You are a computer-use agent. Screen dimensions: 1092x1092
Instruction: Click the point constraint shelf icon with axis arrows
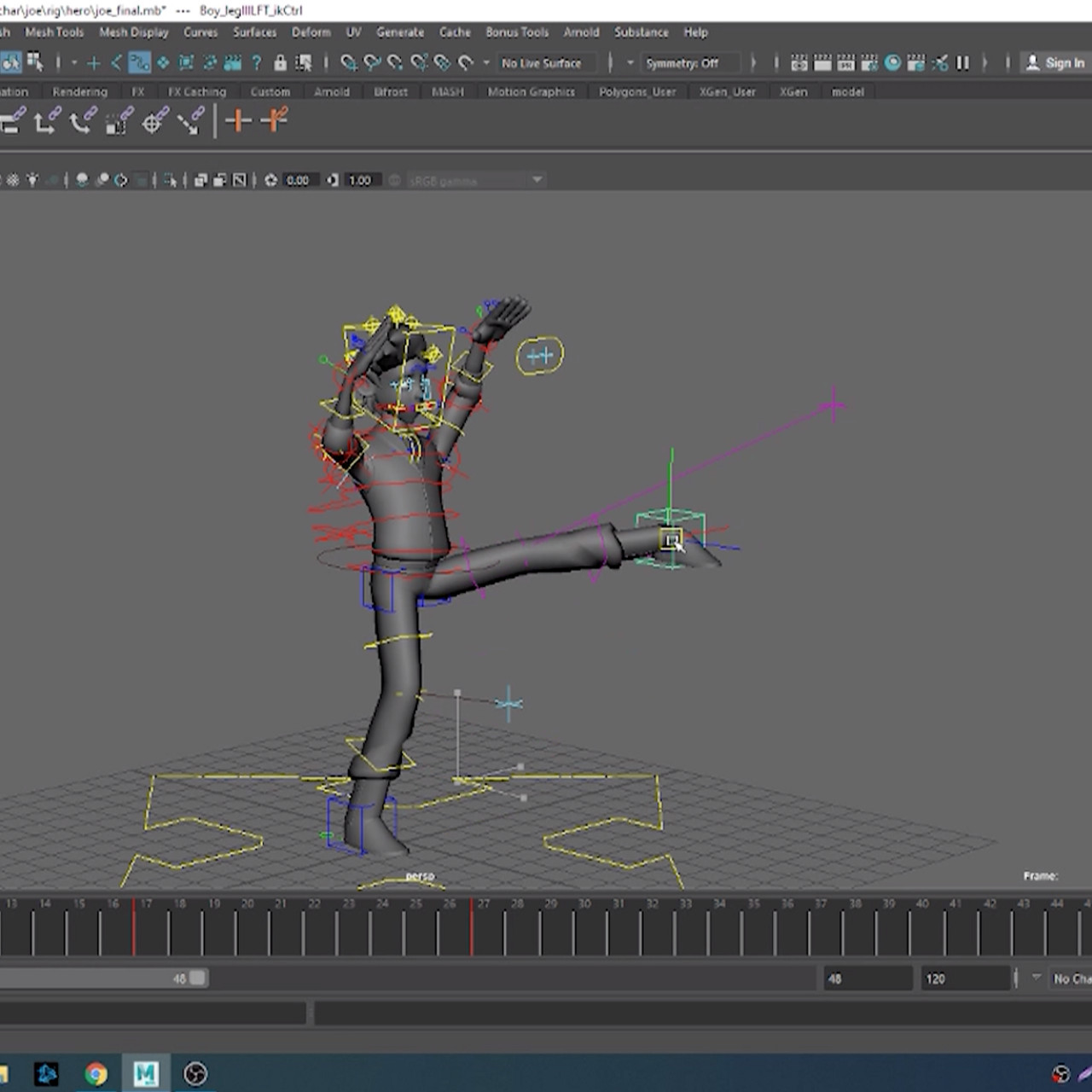(x=46, y=121)
